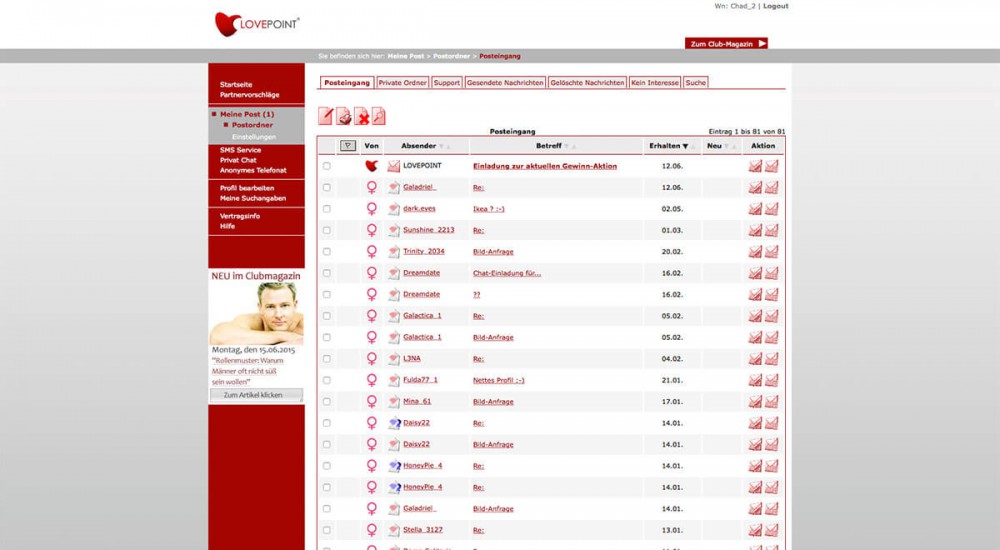Viewport: 1000px width, 550px height.
Task: Click the right action icon in L3NA row
Action: point(772,359)
